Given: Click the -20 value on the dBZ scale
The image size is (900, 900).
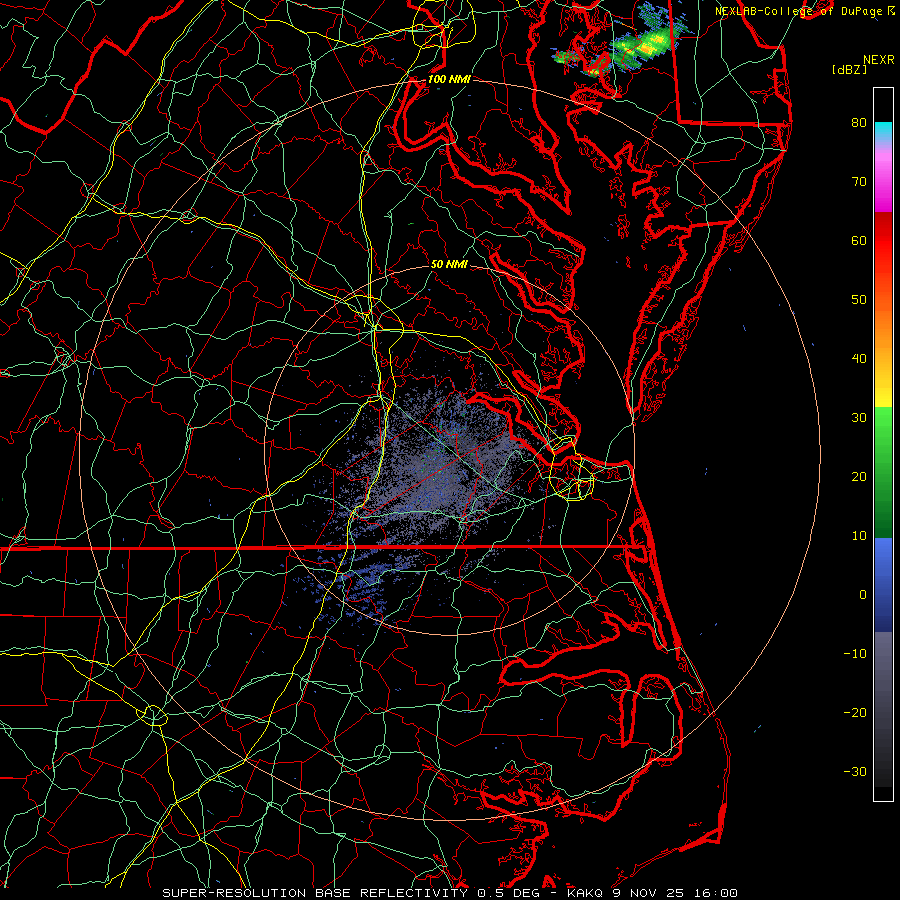Looking at the screenshot, I should click(x=855, y=712).
